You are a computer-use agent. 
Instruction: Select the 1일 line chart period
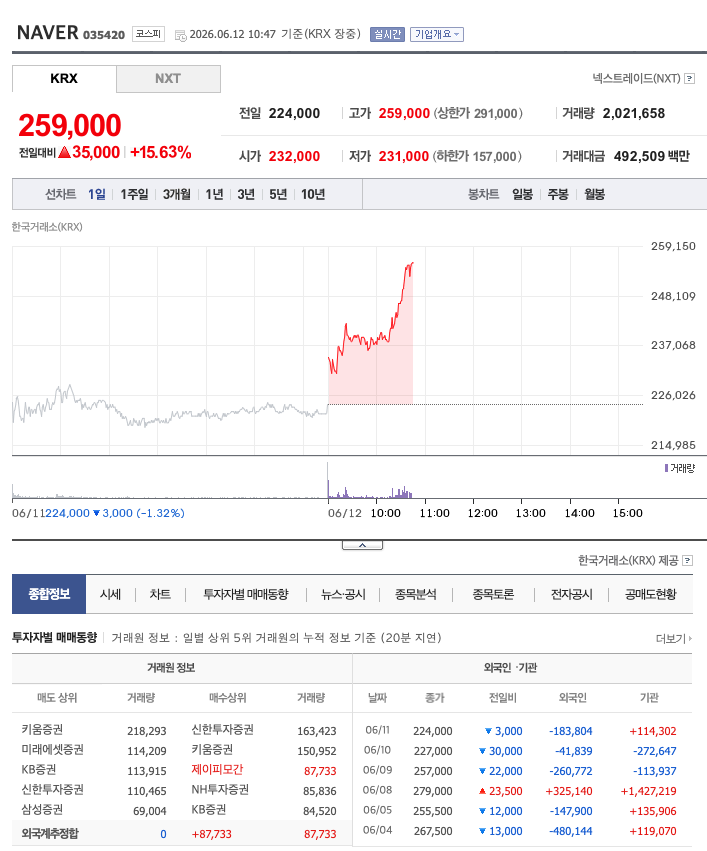coord(97,194)
